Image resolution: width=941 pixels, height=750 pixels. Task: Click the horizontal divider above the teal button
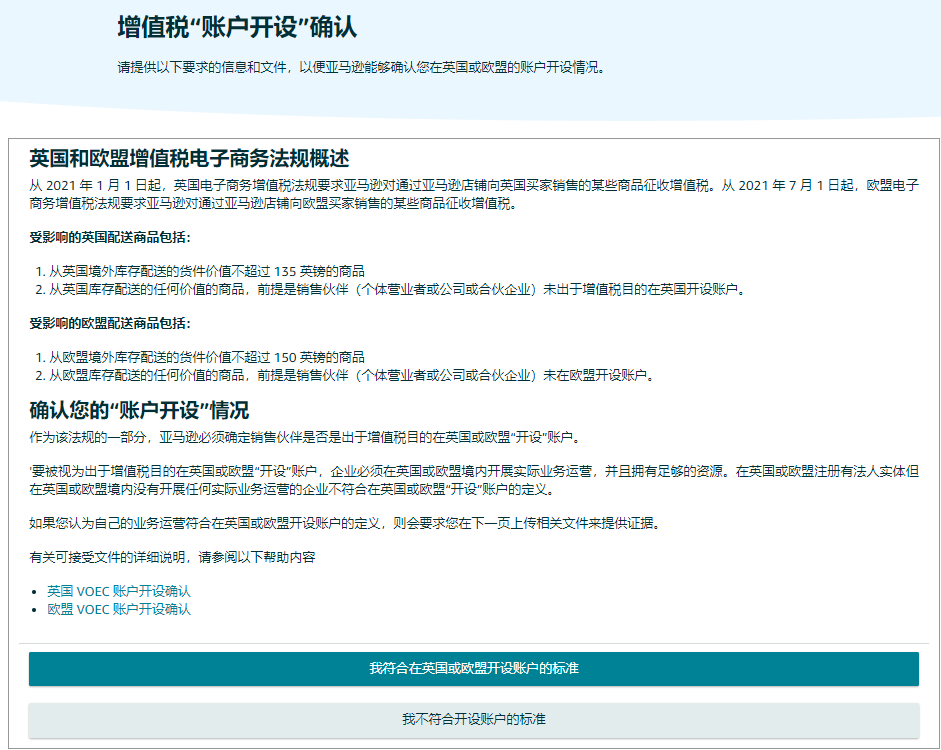click(x=473, y=643)
